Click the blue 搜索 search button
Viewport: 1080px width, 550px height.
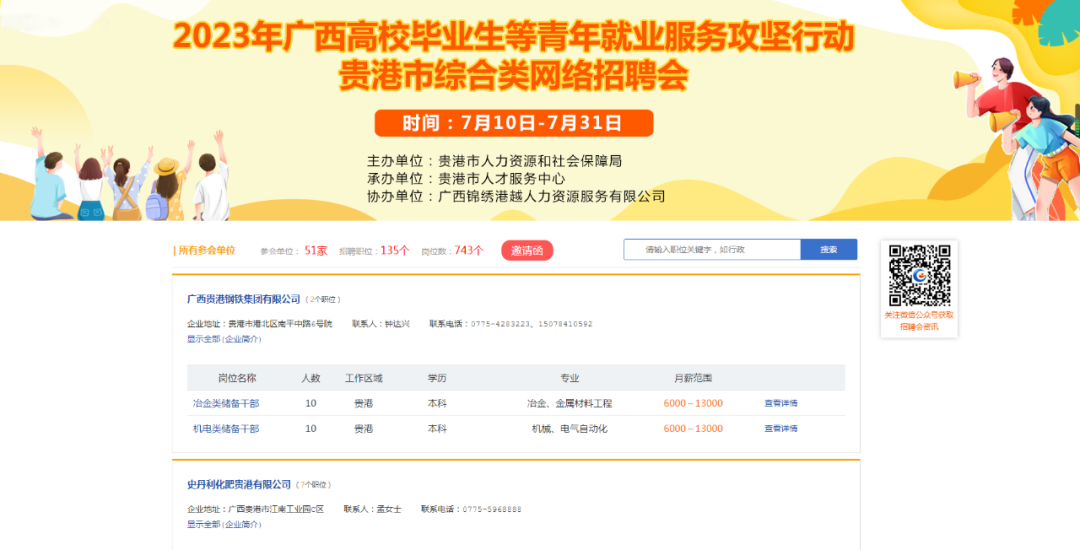tap(829, 249)
